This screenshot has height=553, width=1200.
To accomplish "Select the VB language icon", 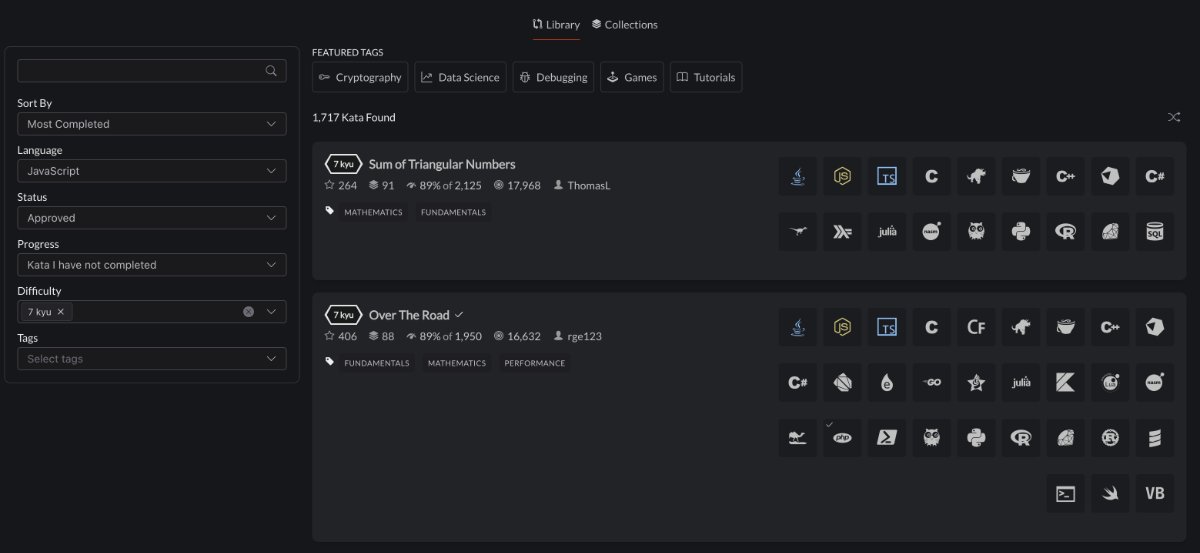I will pyautogui.click(x=1154, y=493).
